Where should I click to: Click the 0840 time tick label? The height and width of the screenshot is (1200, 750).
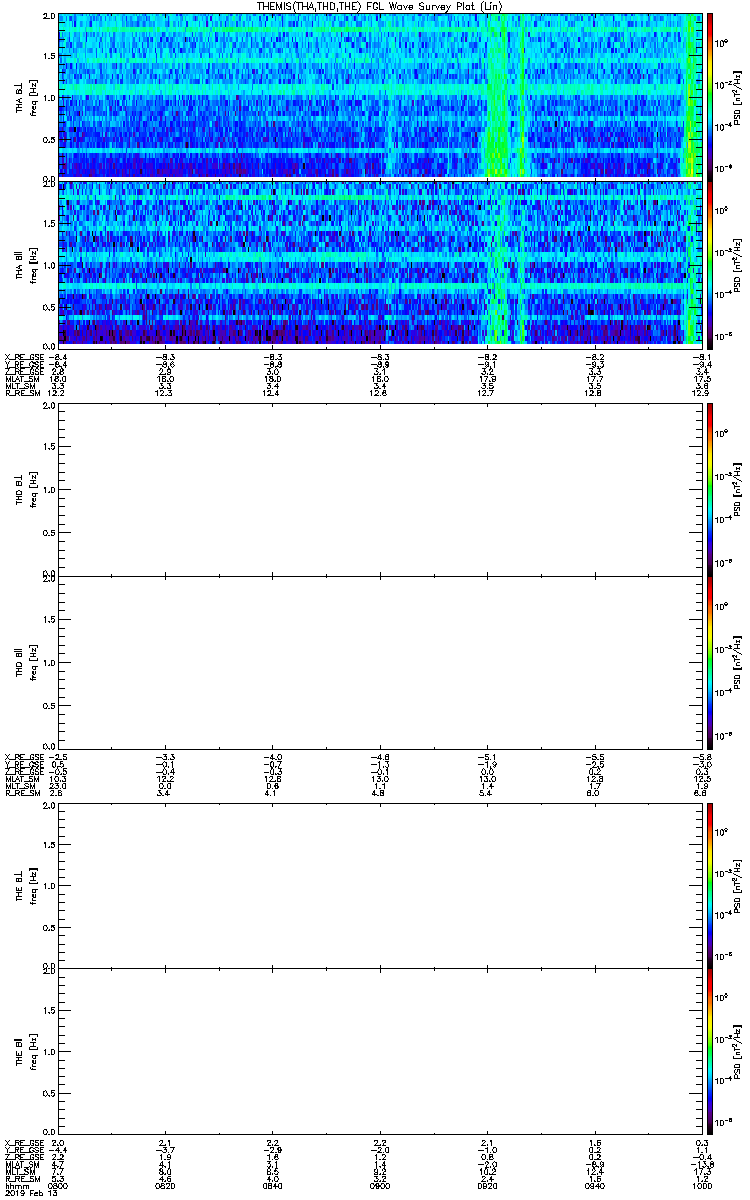point(273,1185)
